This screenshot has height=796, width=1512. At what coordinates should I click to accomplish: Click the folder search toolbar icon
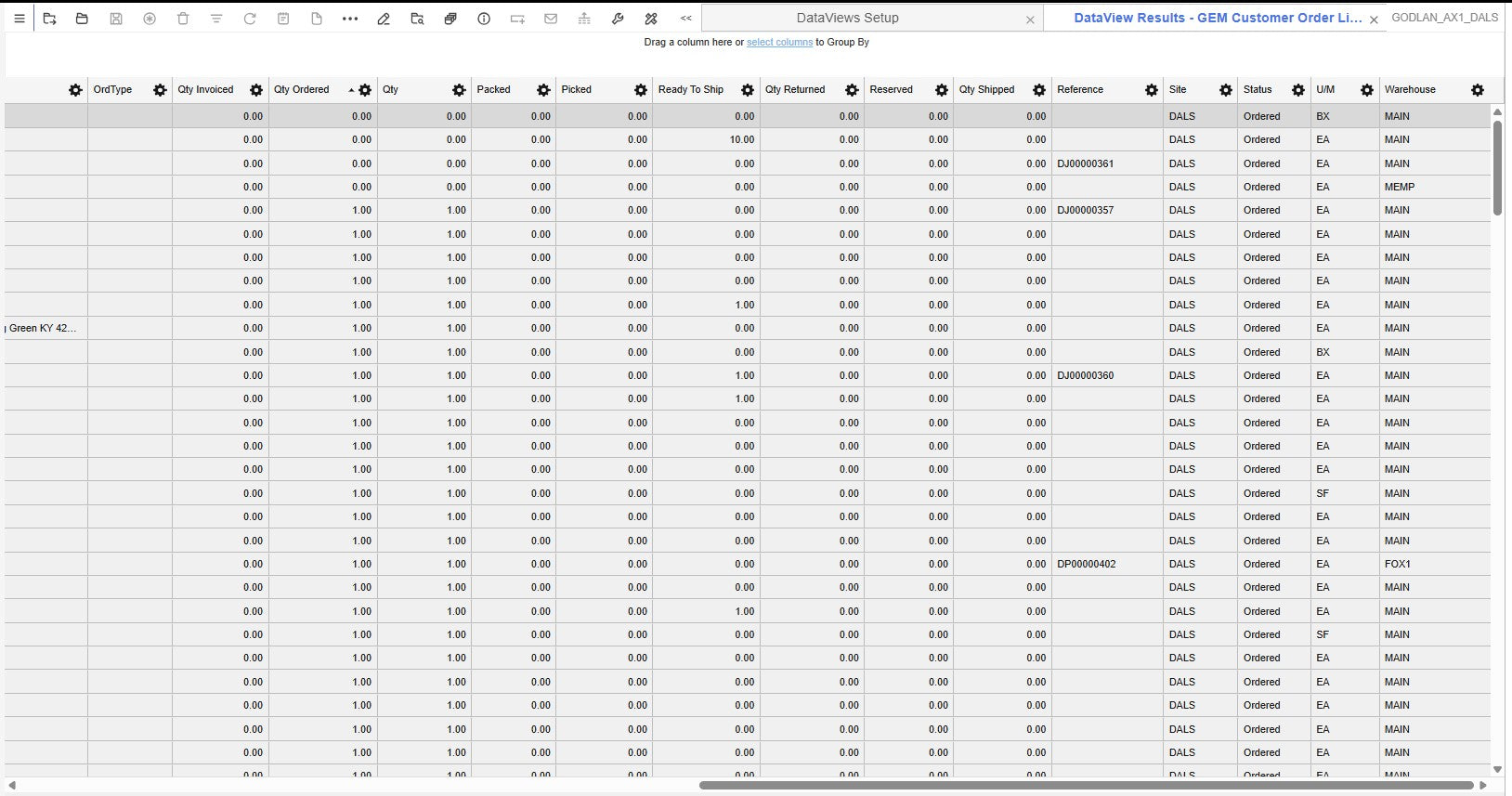click(x=417, y=19)
